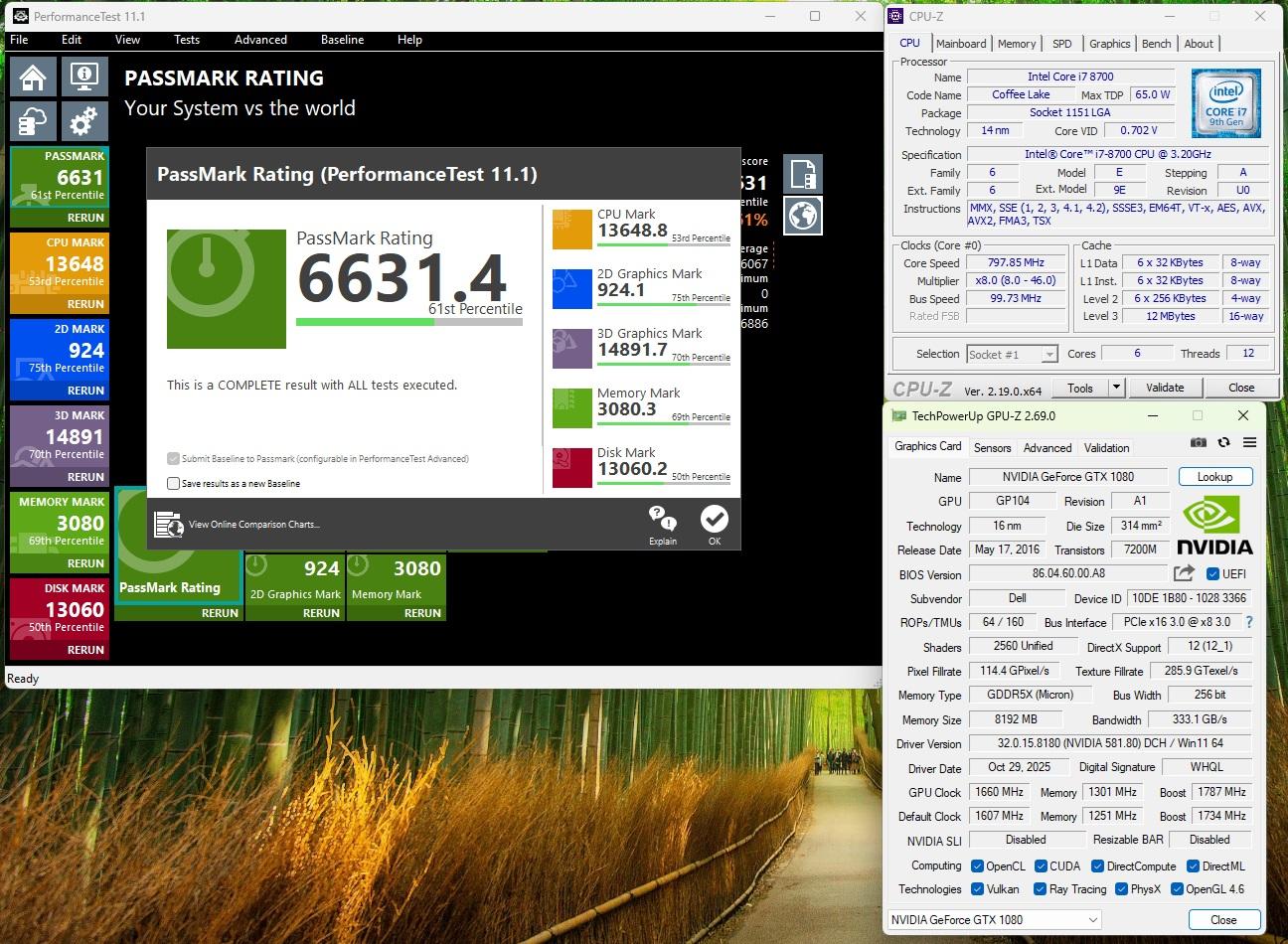Toggle the DirectCompute checkbox

coord(1098,866)
